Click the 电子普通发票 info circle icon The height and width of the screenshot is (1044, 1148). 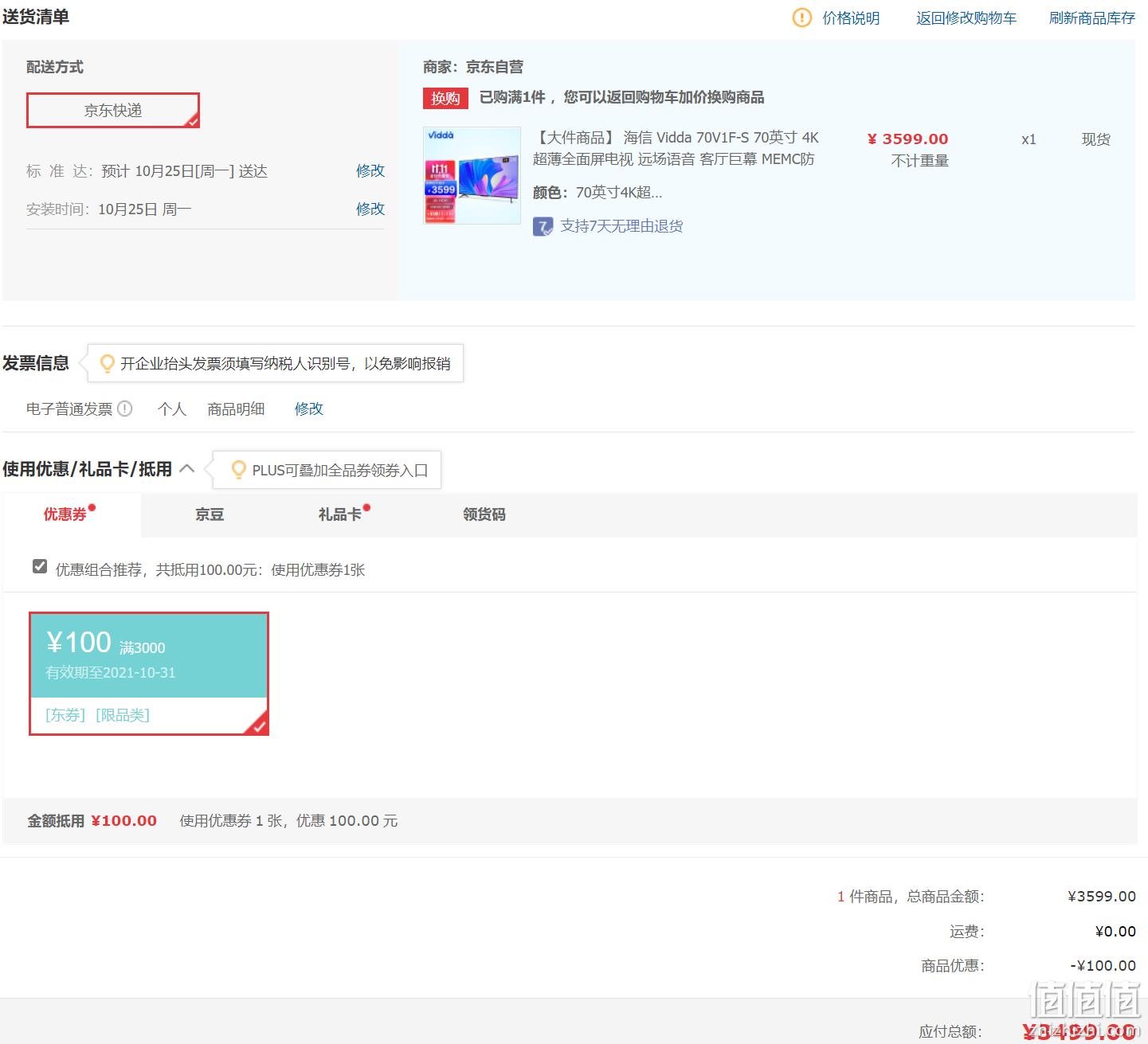(x=125, y=409)
